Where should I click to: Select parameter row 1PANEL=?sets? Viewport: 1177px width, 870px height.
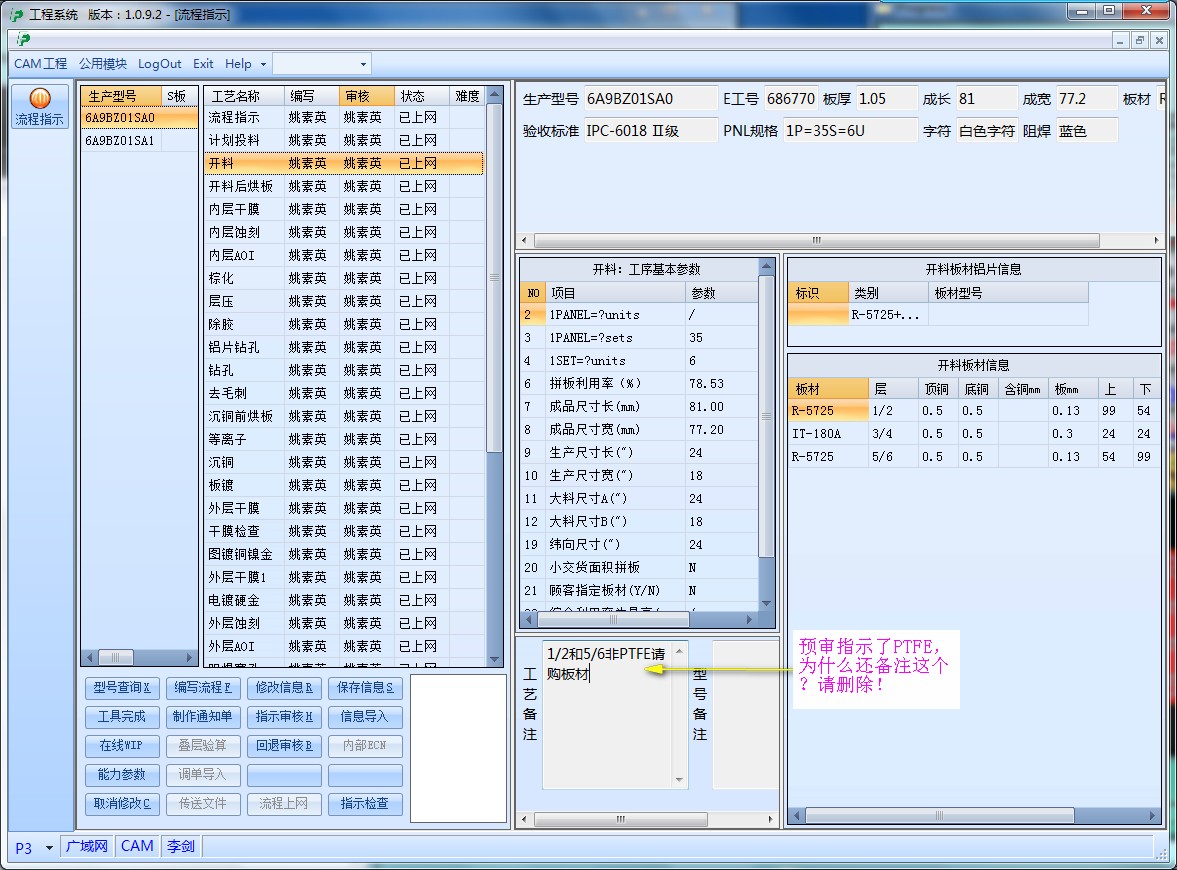coord(639,338)
